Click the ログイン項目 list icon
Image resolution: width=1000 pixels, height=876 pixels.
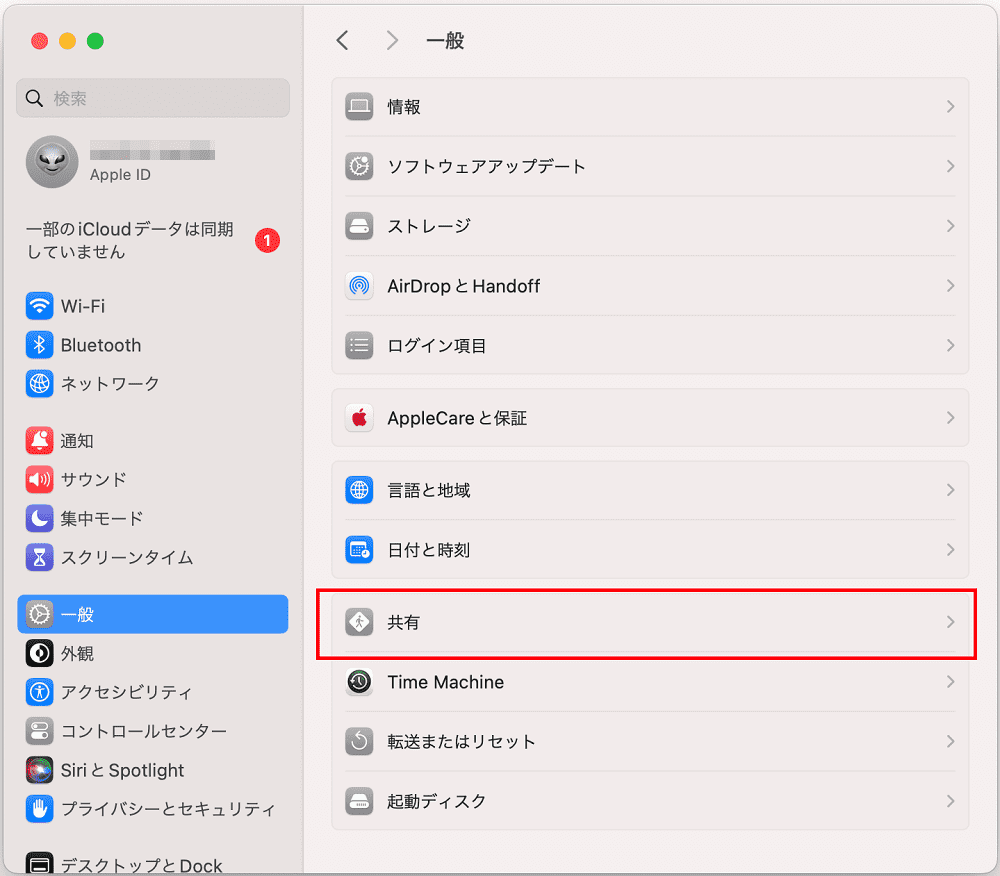tap(359, 346)
